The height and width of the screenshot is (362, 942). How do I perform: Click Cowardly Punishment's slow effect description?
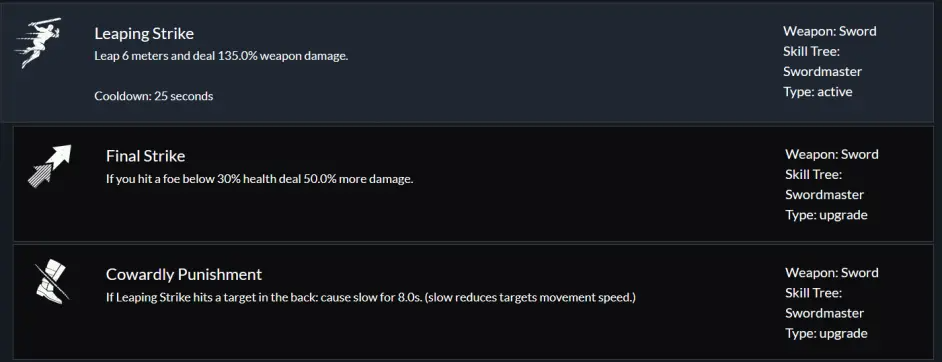coord(371,297)
